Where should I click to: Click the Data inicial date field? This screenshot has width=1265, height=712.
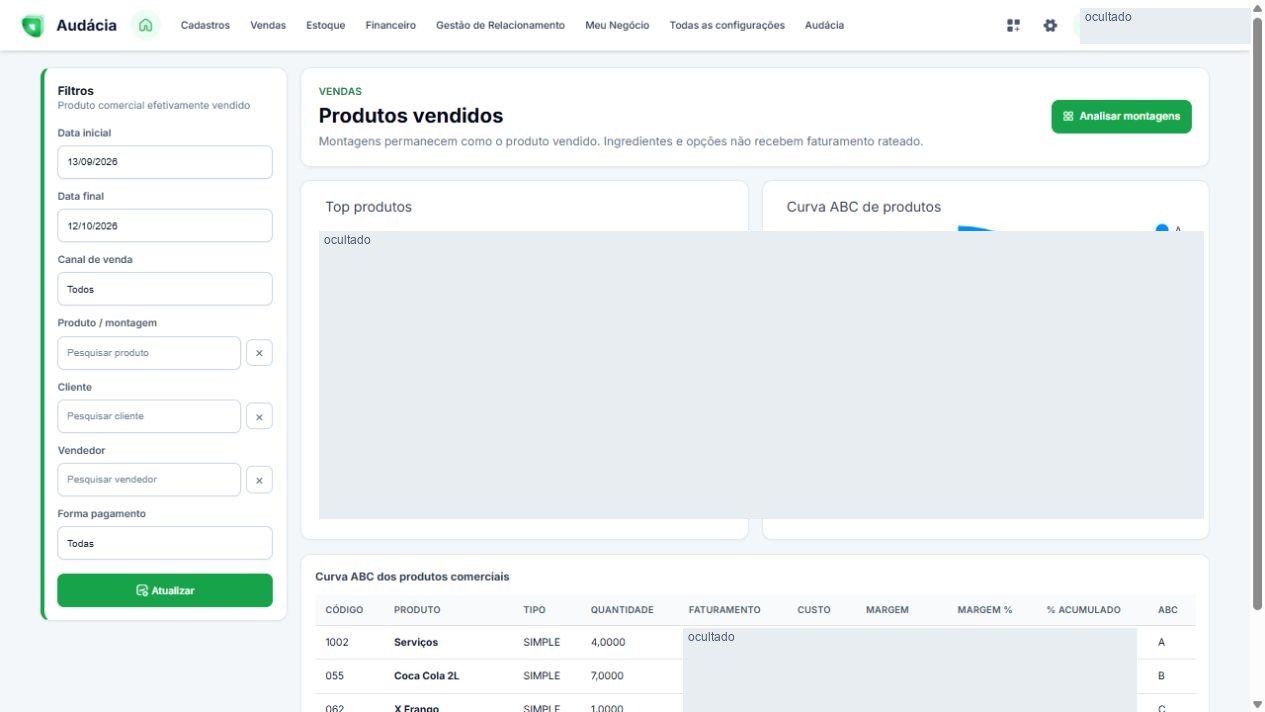[165, 162]
